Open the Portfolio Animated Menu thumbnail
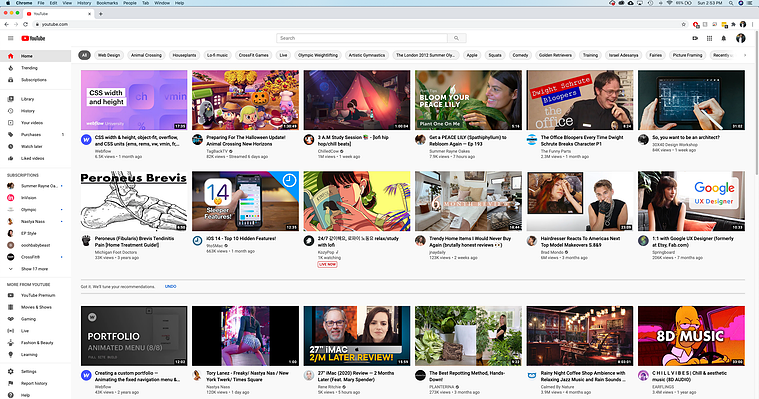The image size is (759, 399). [x=134, y=336]
